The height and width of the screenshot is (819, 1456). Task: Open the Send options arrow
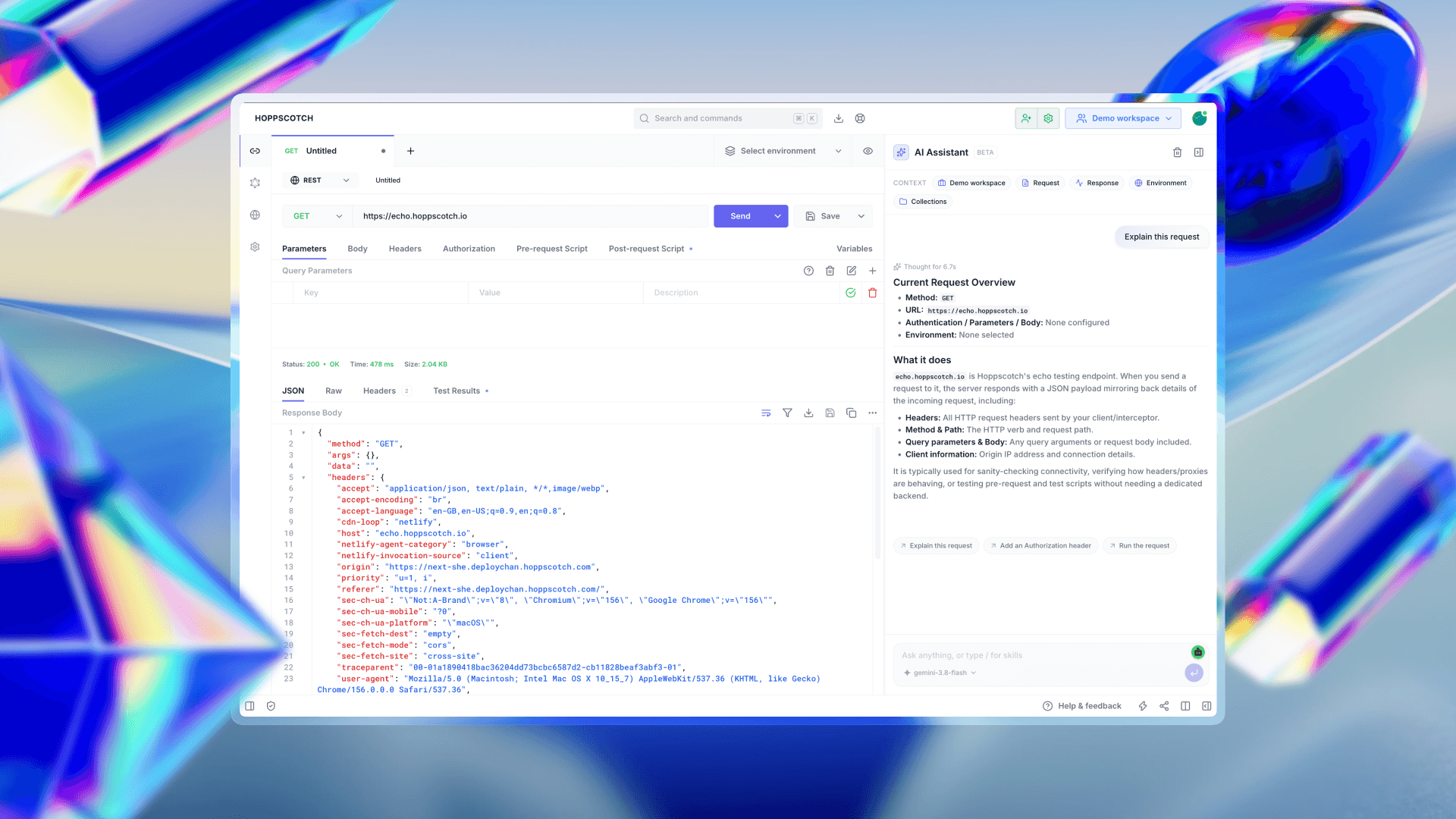point(778,216)
